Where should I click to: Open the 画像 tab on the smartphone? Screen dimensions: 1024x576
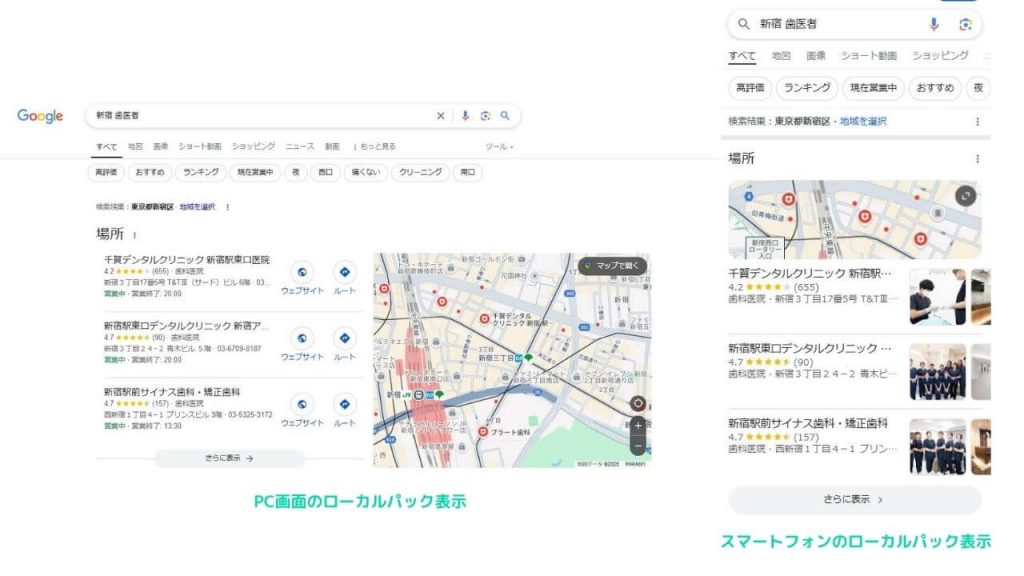(x=816, y=56)
